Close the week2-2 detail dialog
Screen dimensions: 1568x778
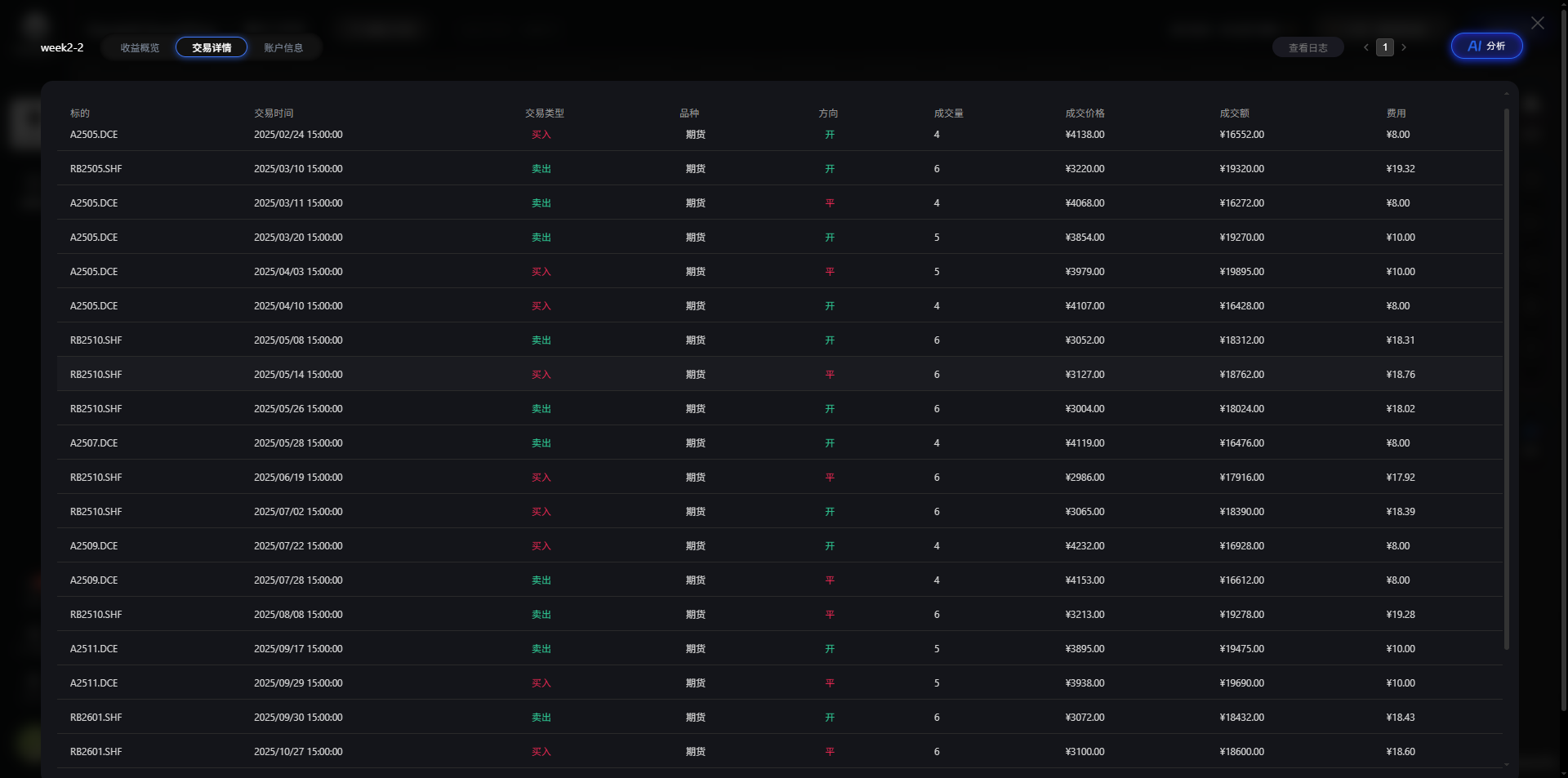click(1537, 23)
